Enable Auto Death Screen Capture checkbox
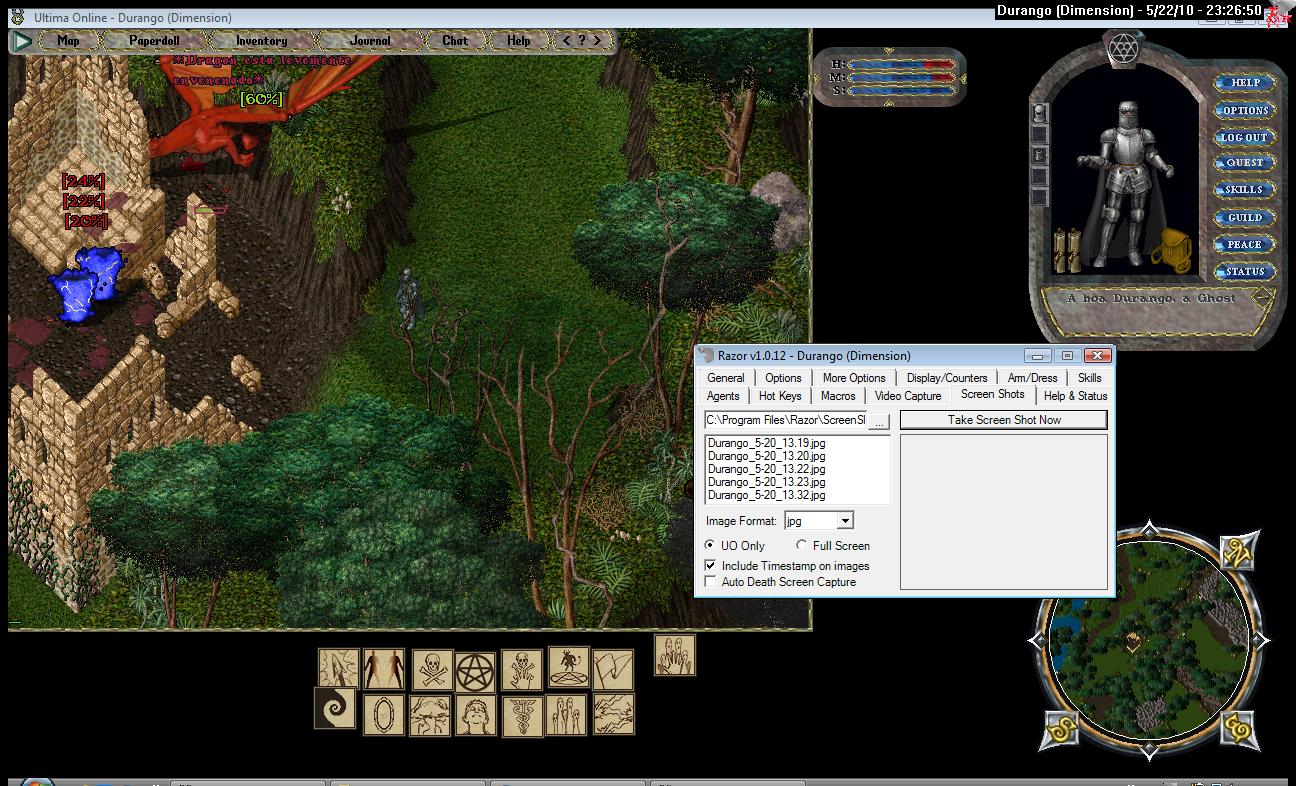Image resolution: width=1296 pixels, height=786 pixels. 711,581
